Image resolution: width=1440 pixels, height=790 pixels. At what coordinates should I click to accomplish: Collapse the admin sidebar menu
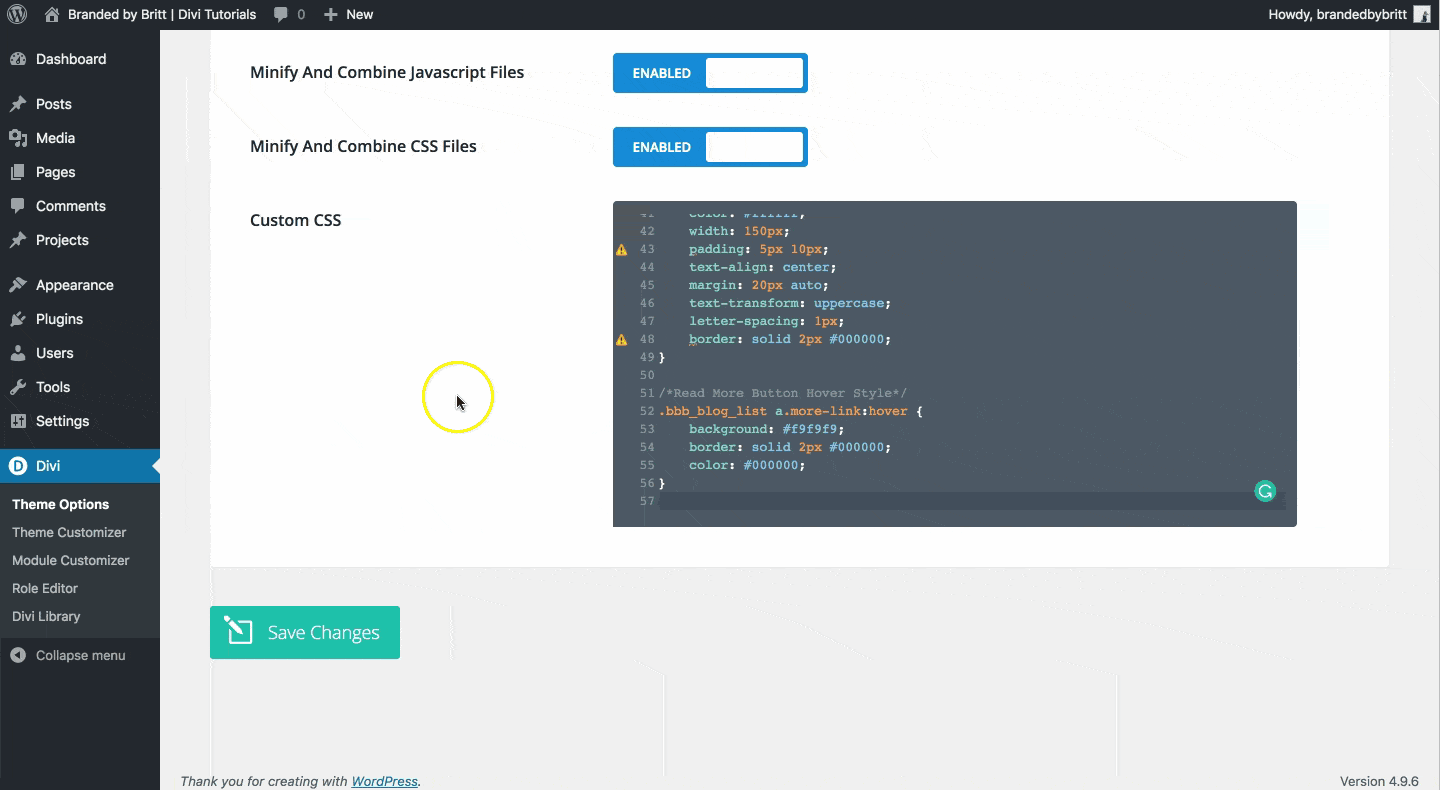tap(80, 655)
